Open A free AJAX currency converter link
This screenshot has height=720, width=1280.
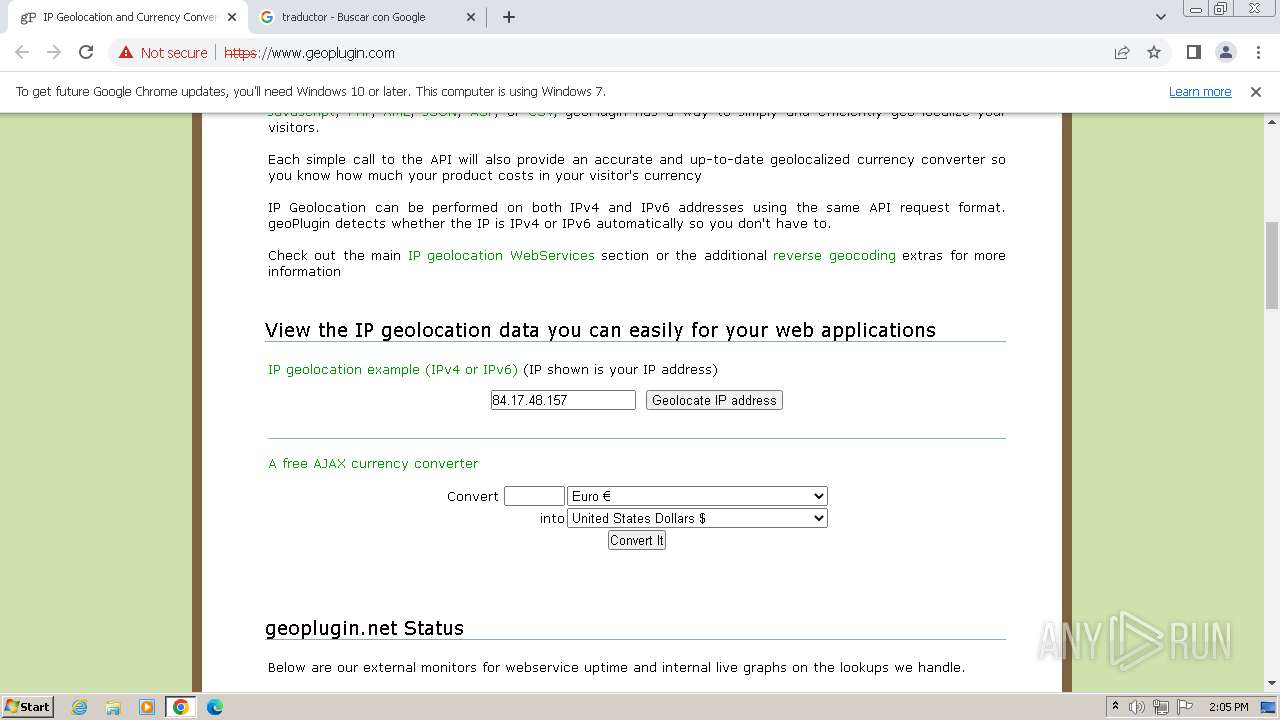point(373,464)
